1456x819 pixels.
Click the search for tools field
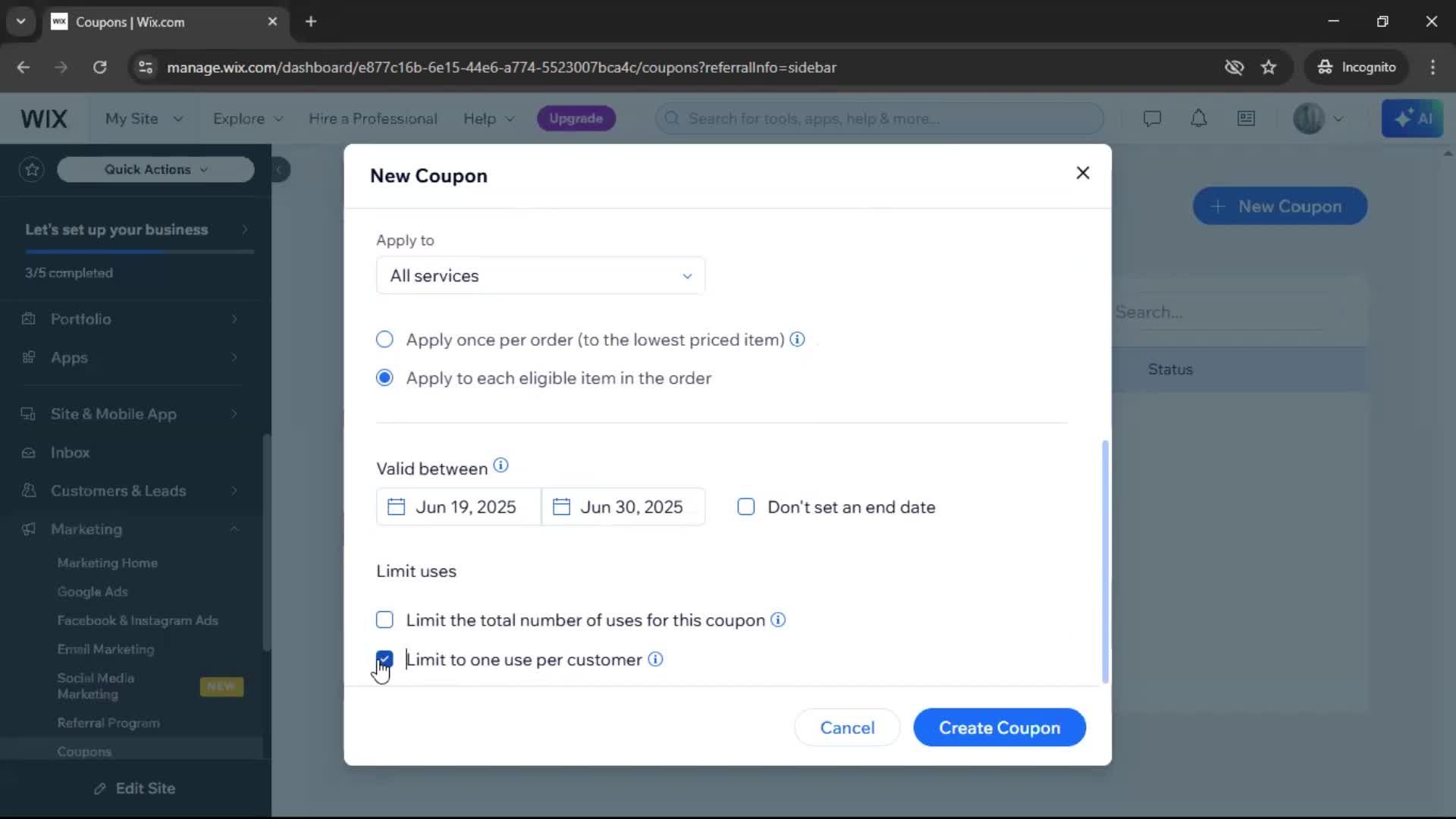(x=880, y=118)
